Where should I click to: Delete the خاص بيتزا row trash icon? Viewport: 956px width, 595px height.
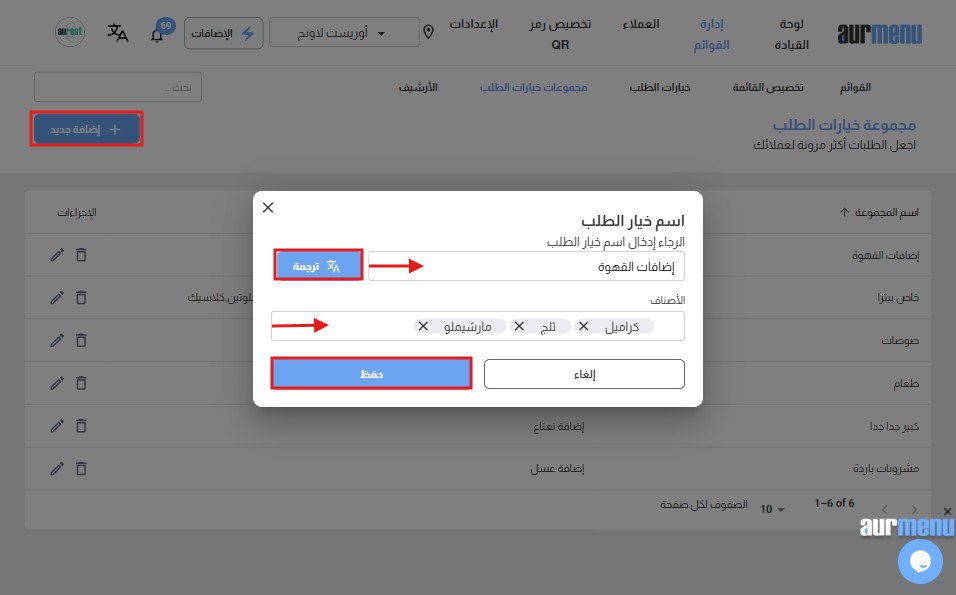point(81,297)
